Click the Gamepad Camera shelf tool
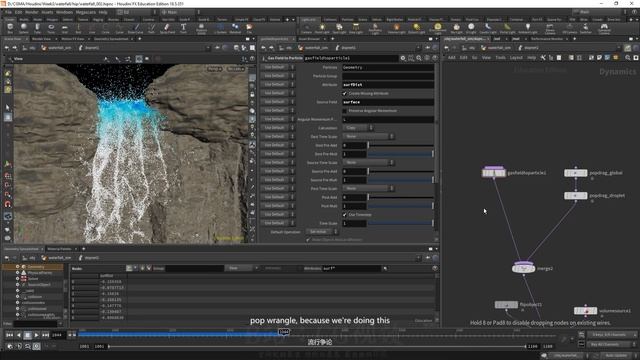640x360 pixels. tap(604, 28)
